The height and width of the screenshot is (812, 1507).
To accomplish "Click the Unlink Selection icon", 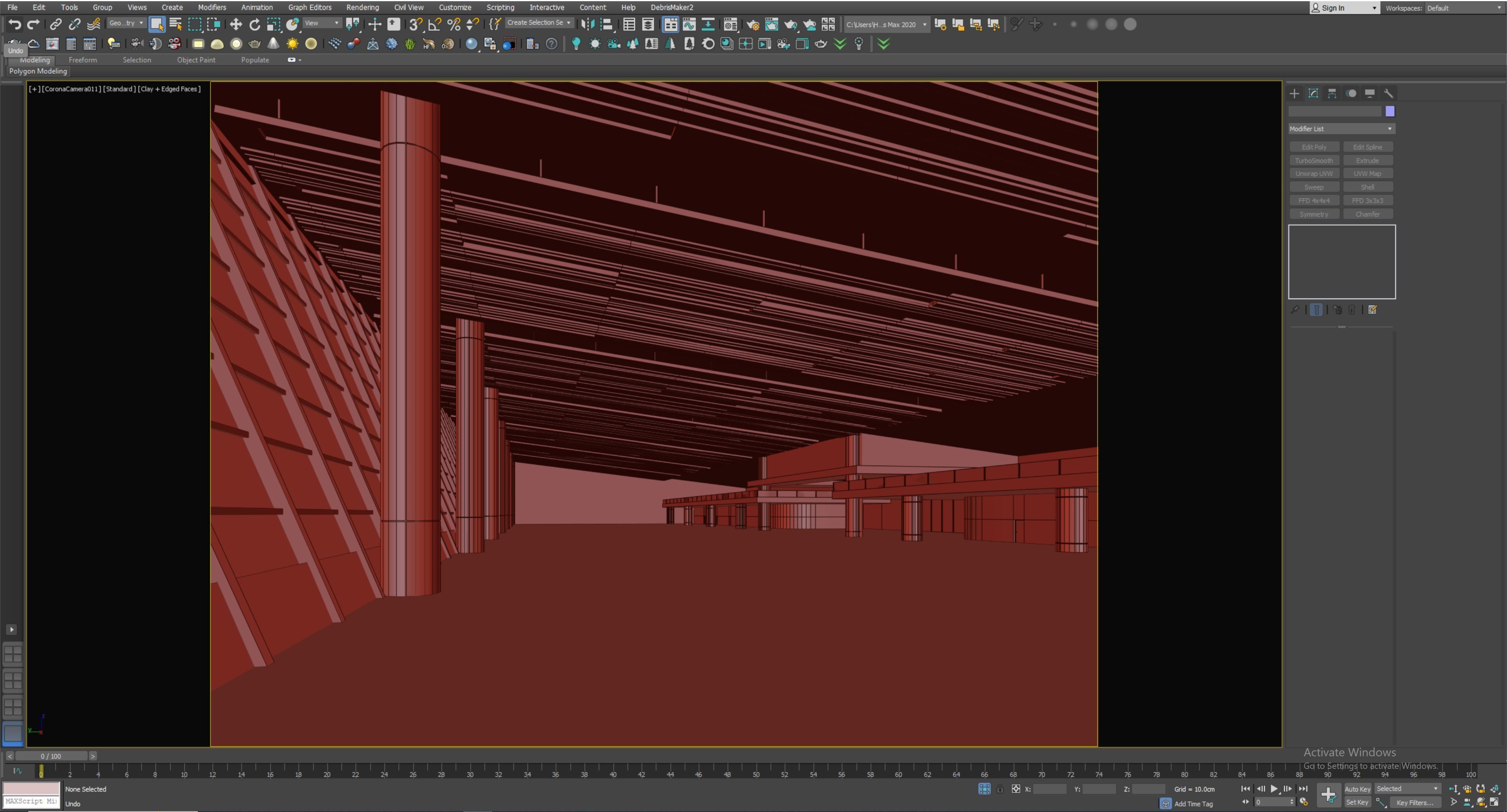I will pos(74,24).
